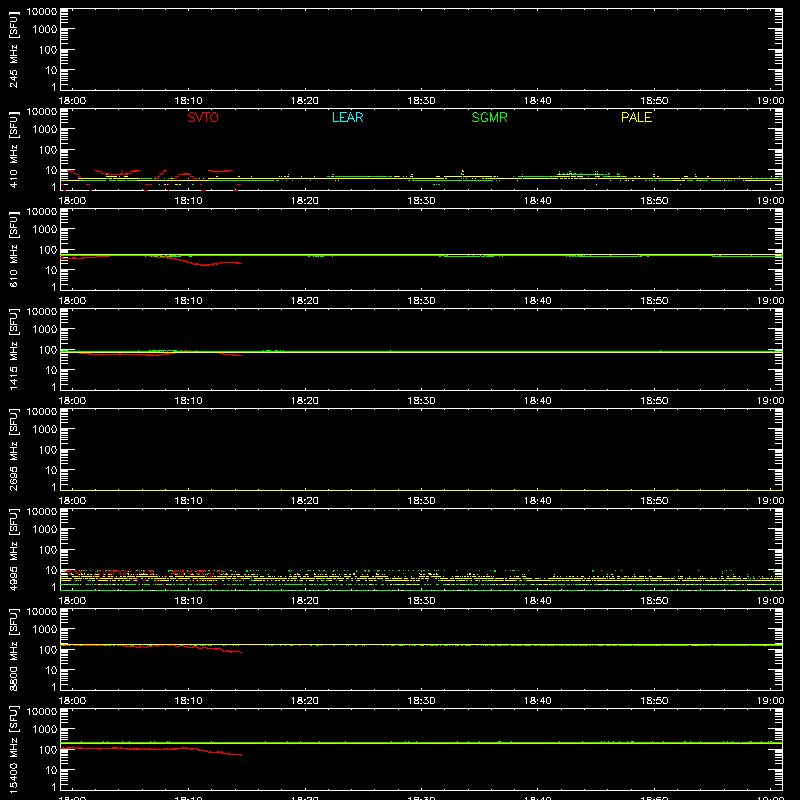The height and width of the screenshot is (800, 800).
Task: Select the 245 MHz [SFU] axis title
Action: 13,49
